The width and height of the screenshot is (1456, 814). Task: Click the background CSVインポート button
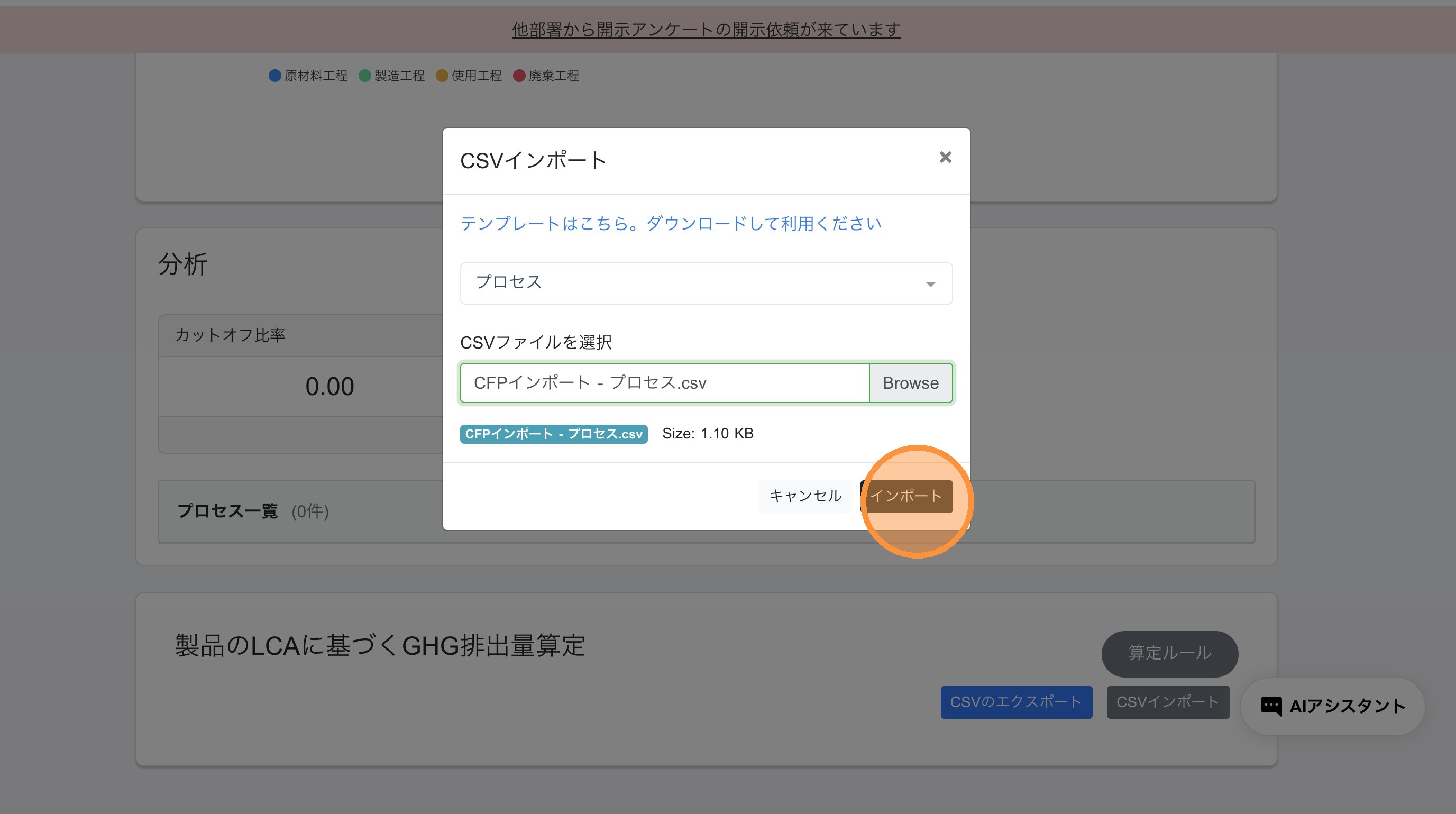click(x=1167, y=702)
